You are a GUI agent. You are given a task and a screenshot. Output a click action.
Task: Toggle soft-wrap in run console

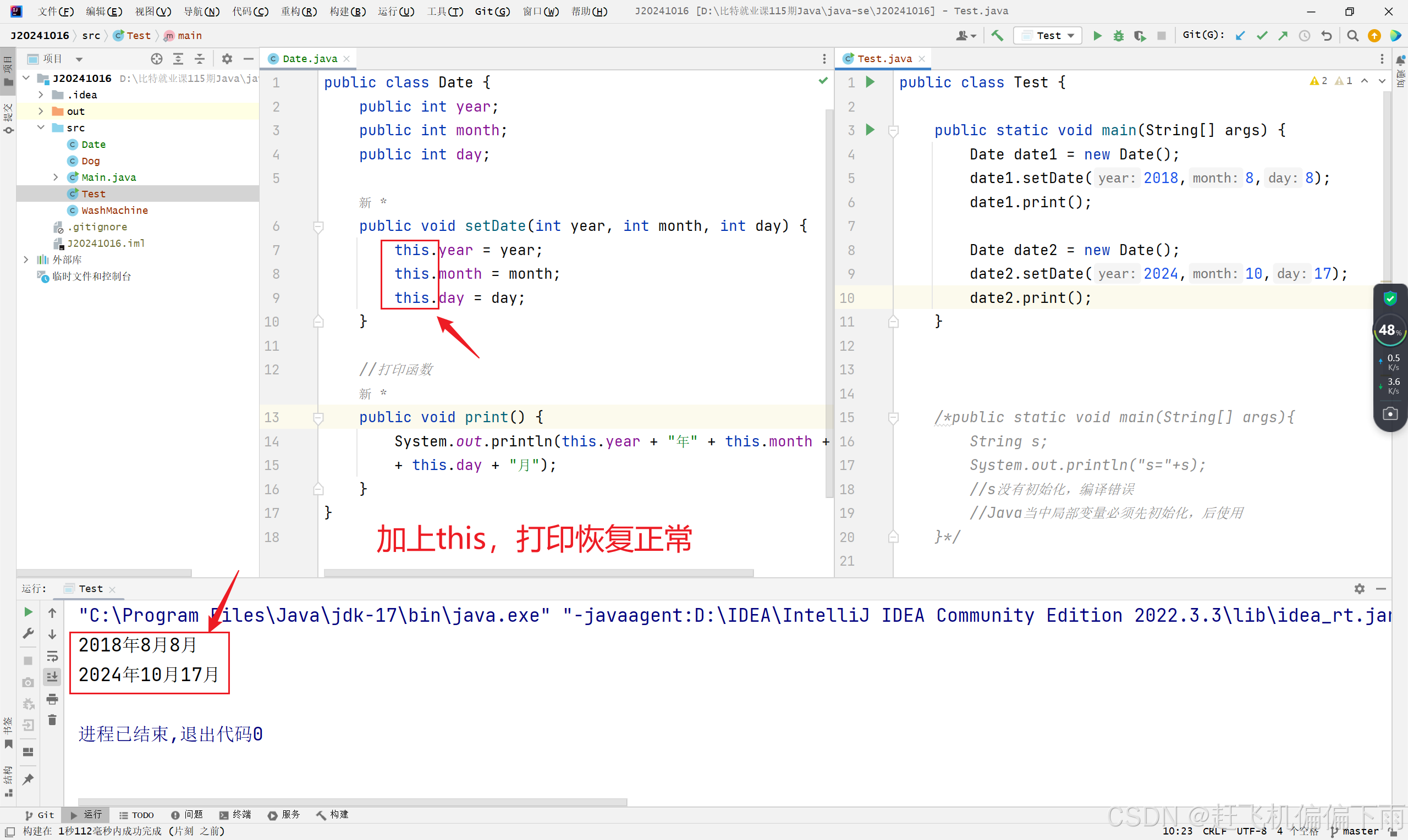pyautogui.click(x=52, y=656)
